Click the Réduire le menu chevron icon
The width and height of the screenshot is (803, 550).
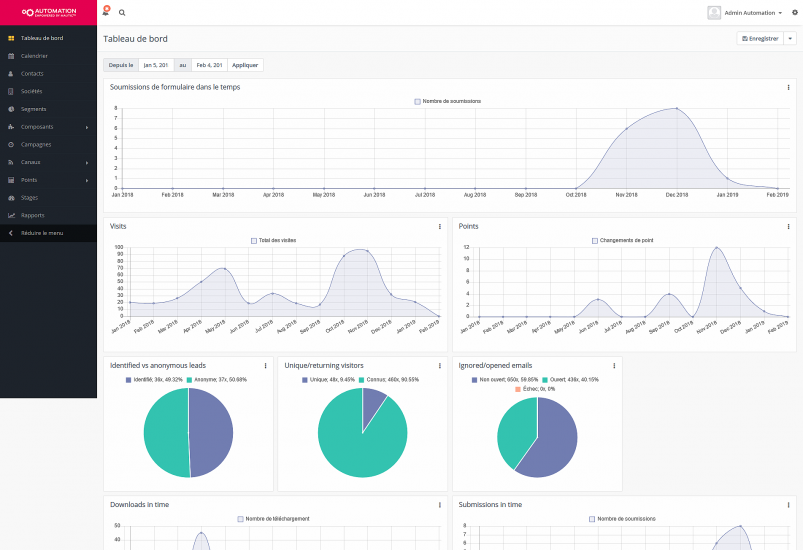[11, 233]
